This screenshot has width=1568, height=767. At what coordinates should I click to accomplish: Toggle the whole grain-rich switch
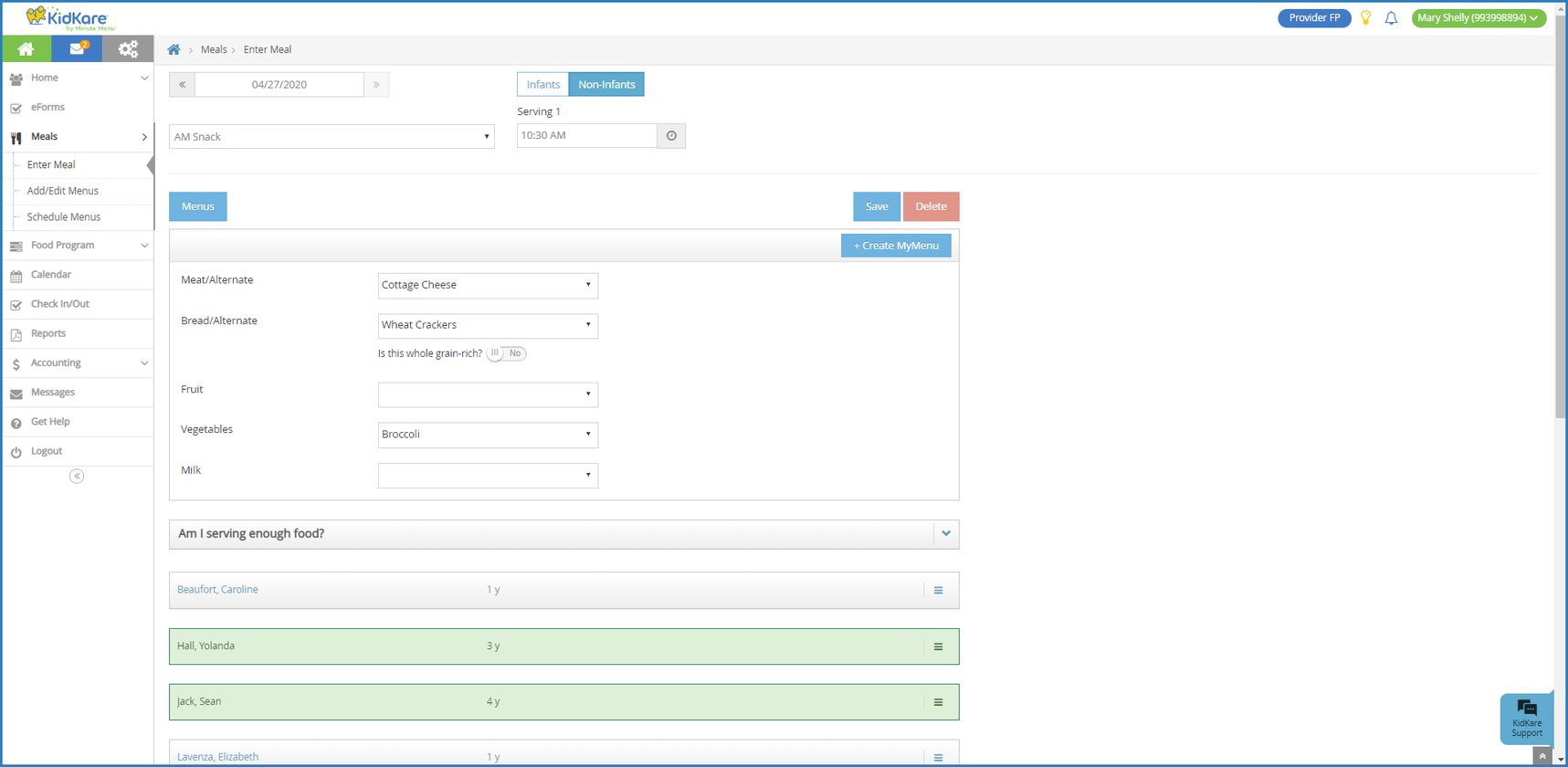[x=506, y=353]
